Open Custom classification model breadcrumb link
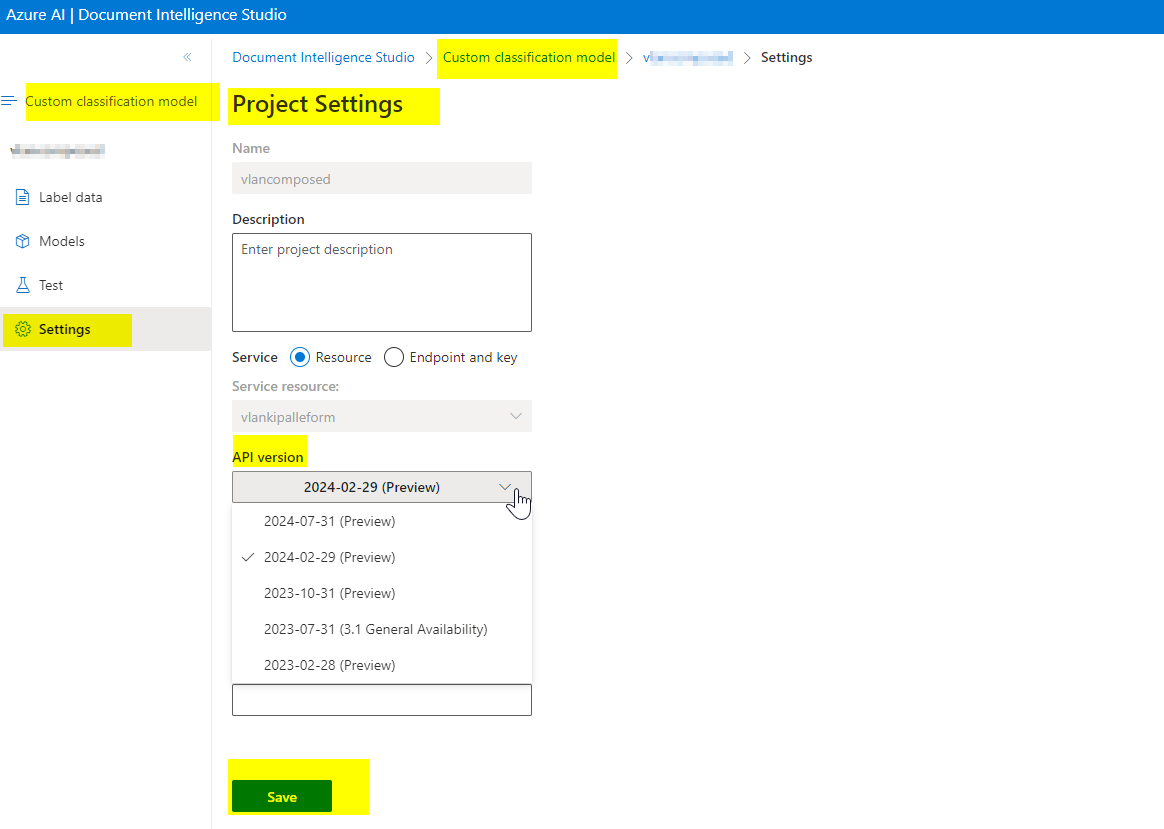1164x829 pixels. coord(529,57)
